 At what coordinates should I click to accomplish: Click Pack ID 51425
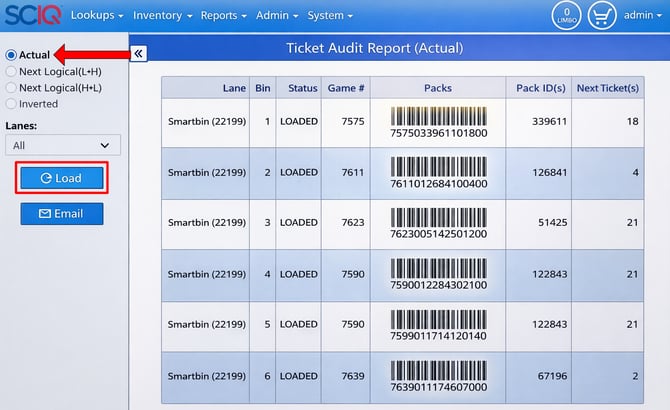tap(552, 223)
